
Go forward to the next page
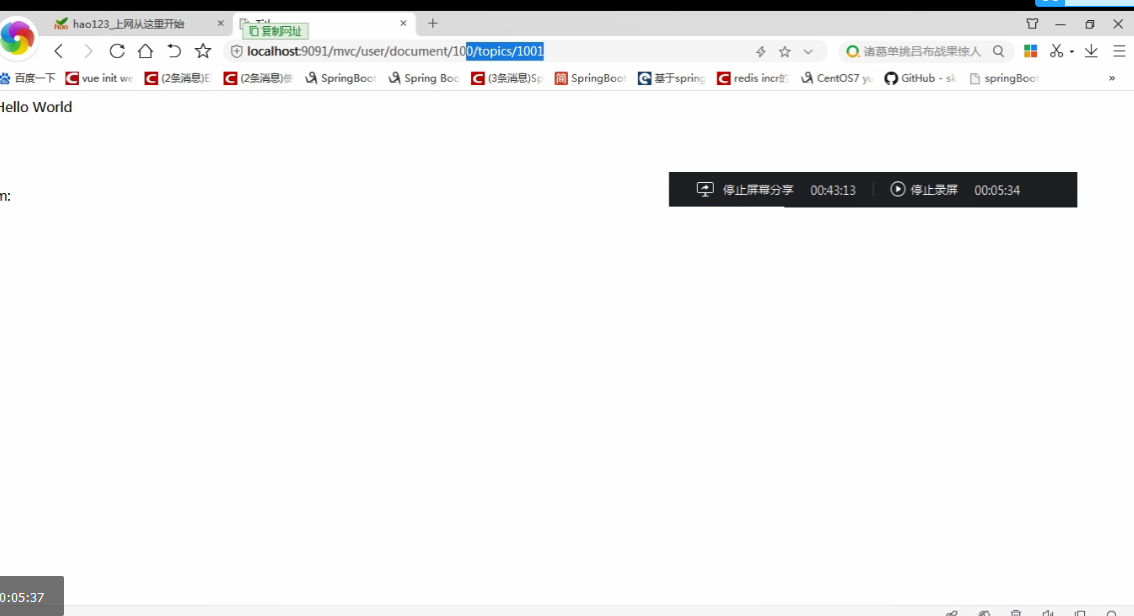(88, 51)
